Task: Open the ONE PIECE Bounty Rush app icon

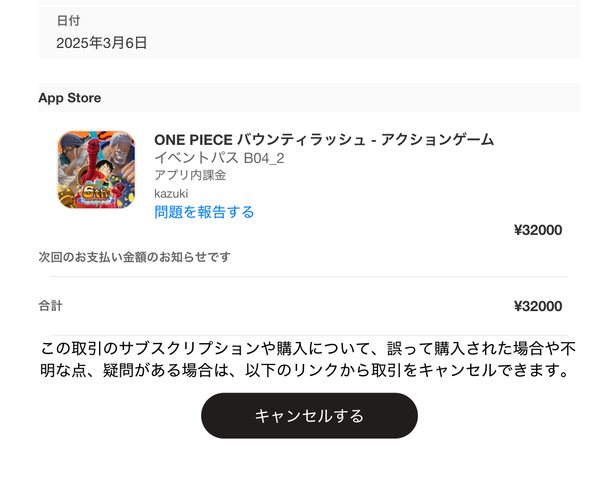Action: point(96,170)
